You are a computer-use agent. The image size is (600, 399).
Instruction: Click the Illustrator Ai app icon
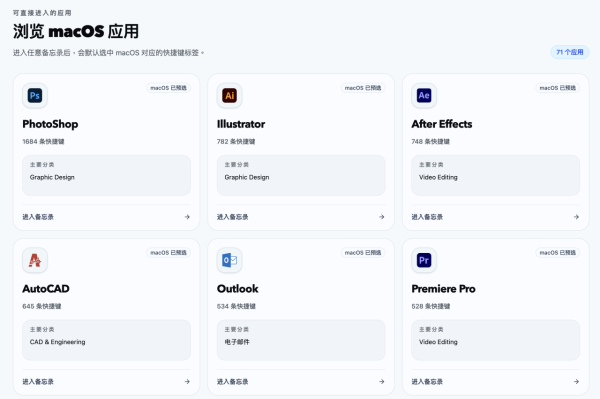click(x=230, y=96)
